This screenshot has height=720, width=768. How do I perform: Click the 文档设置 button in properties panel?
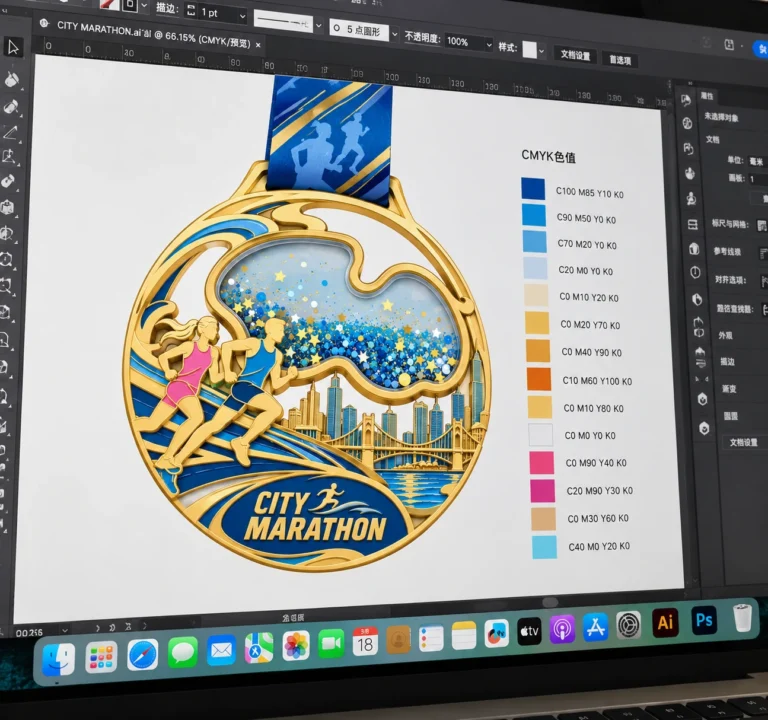coord(743,442)
